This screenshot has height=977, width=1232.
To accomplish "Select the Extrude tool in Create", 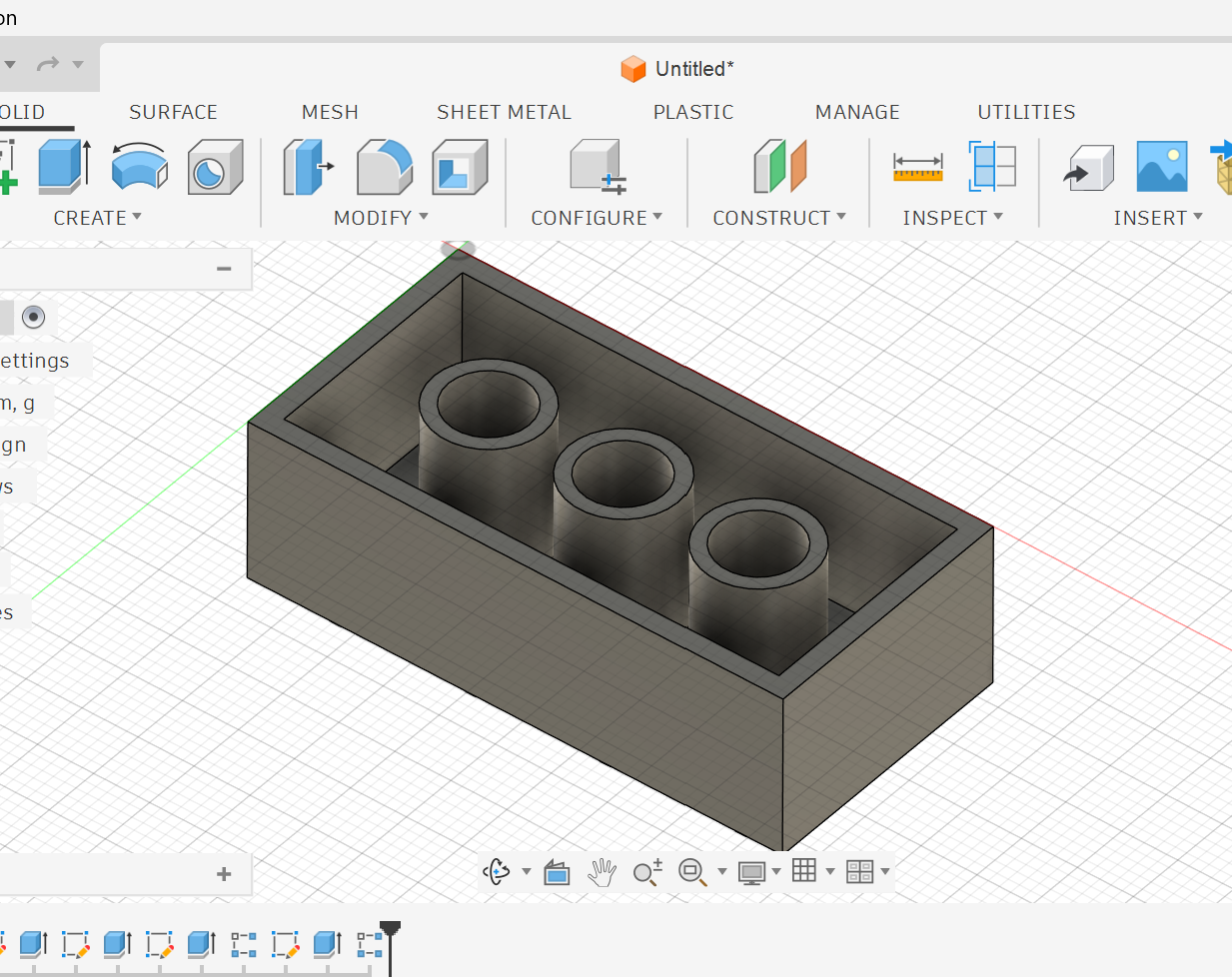I will coord(65,166).
